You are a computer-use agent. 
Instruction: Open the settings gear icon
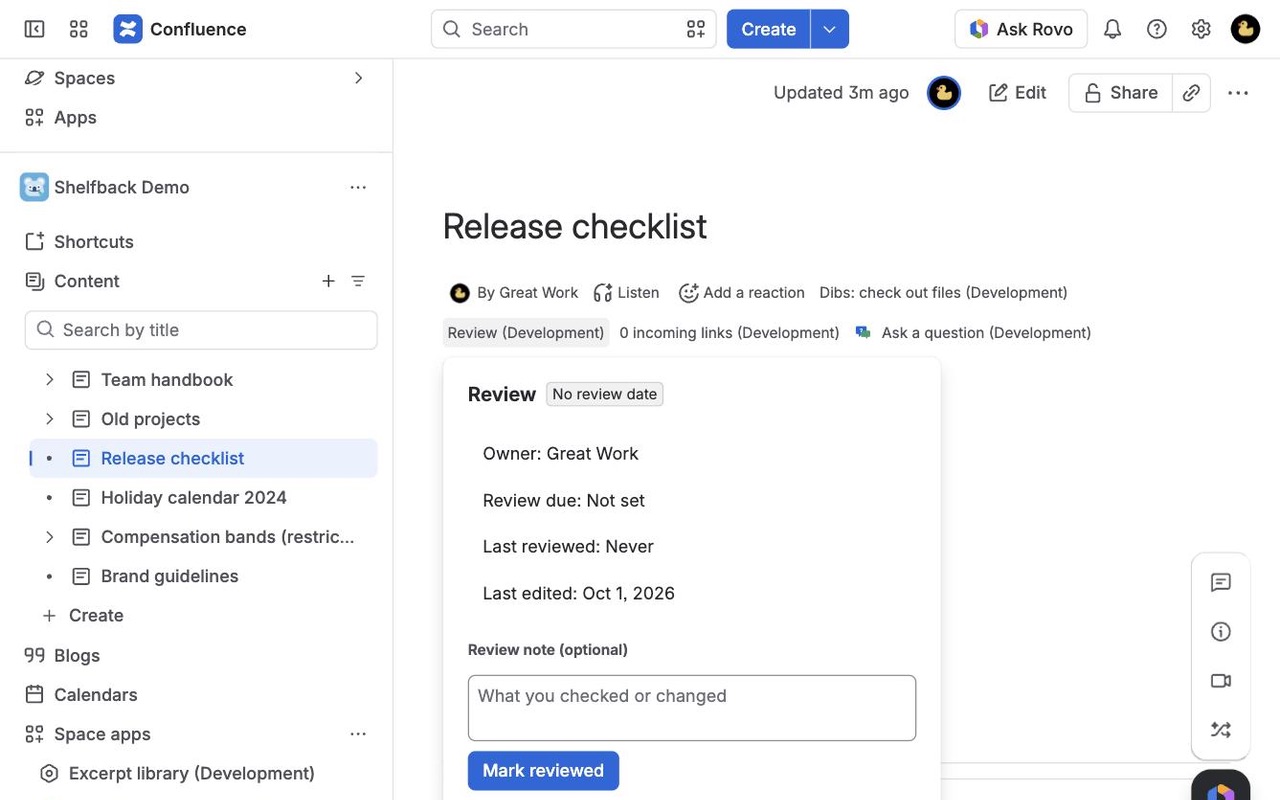[1201, 29]
